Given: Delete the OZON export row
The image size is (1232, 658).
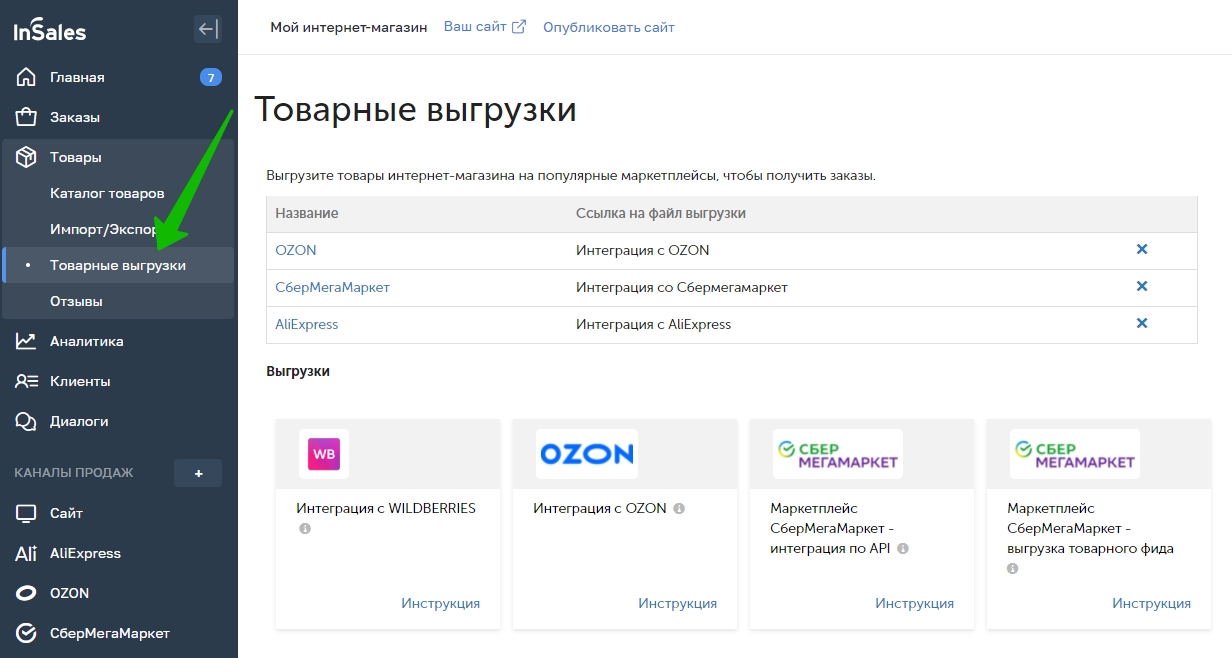Looking at the screenshot, I should [x=1142, y=249].
